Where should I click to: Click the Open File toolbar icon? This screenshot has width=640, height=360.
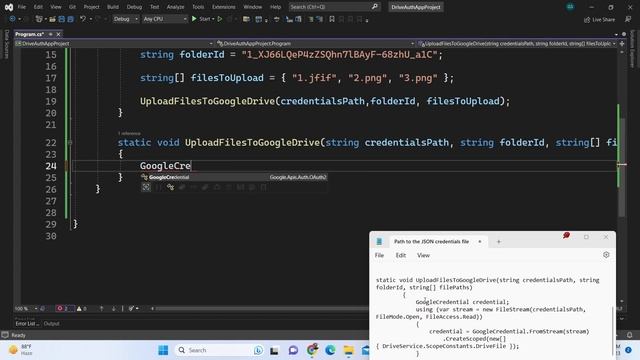tap(52, 19)
